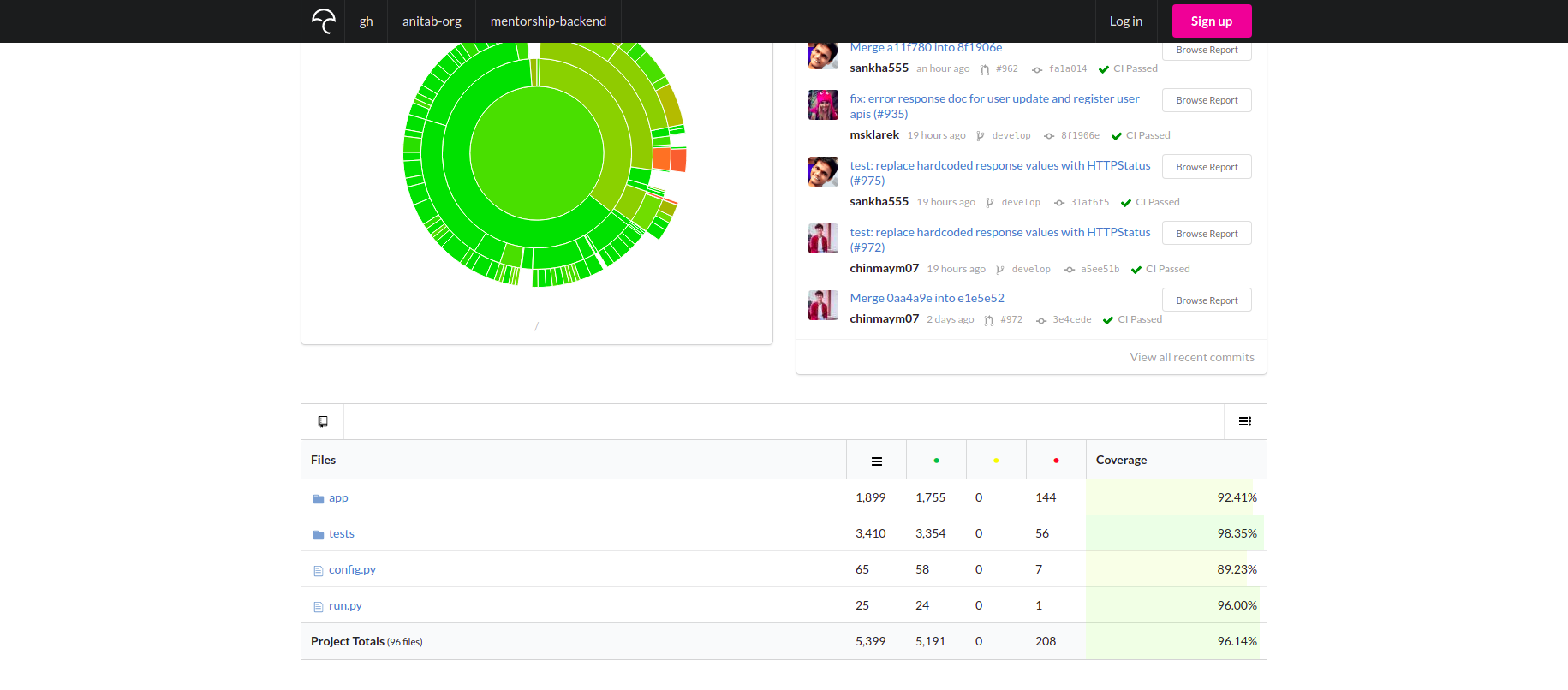Click CI Passed check icon for 31af6f5
Viewport: 1568px width, 690px height.
[1126, 203]
